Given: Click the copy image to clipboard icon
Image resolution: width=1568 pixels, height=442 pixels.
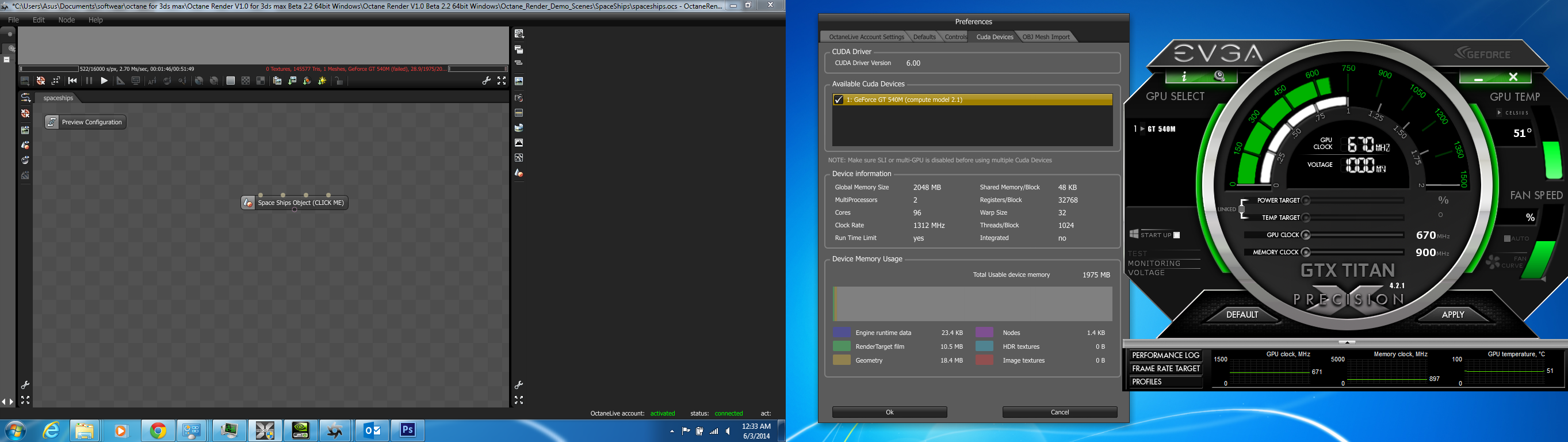Looking at the screenshot, I should click(277, 81).
